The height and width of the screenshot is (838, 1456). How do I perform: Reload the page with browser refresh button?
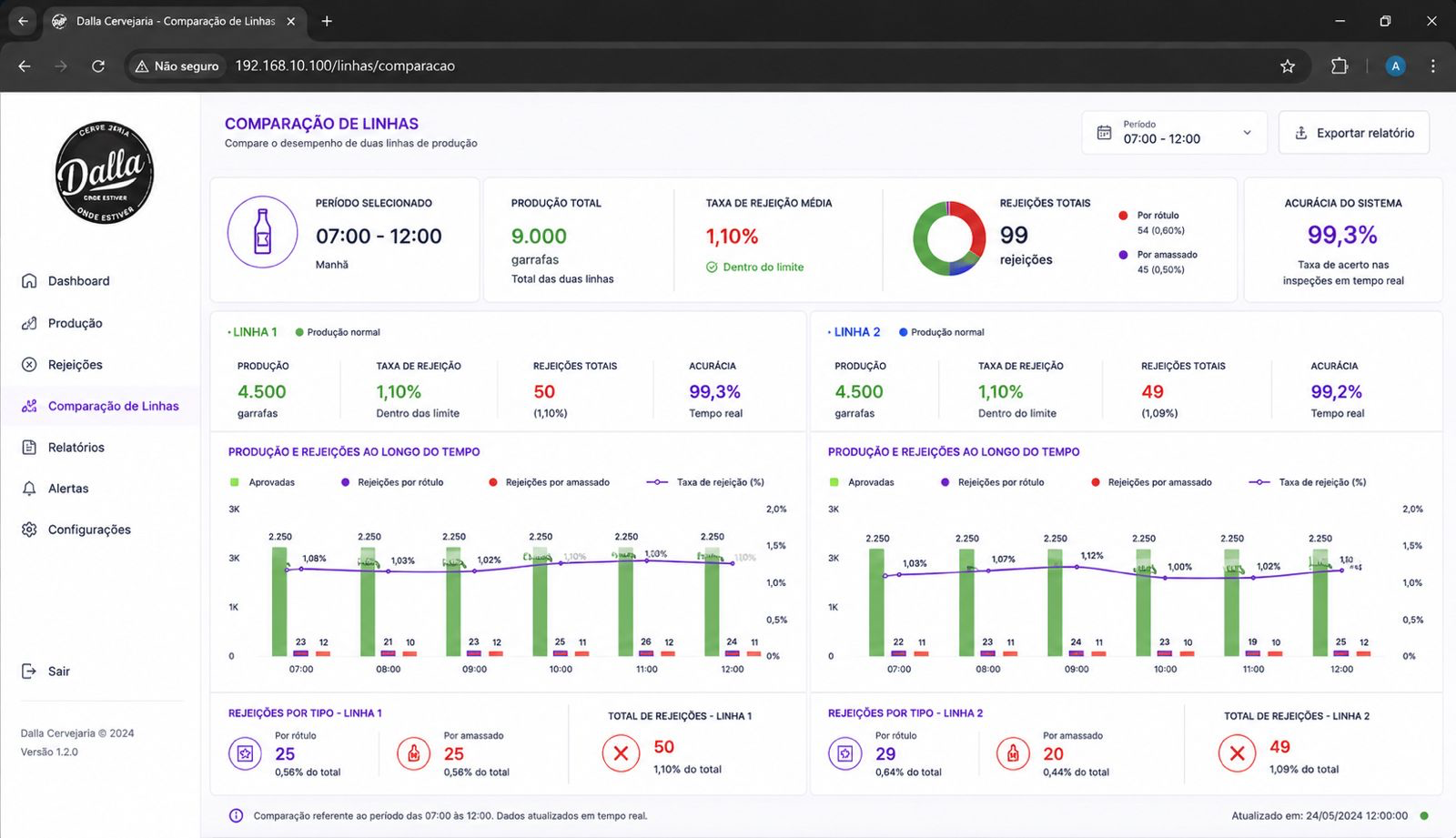(x=98, y=66)
